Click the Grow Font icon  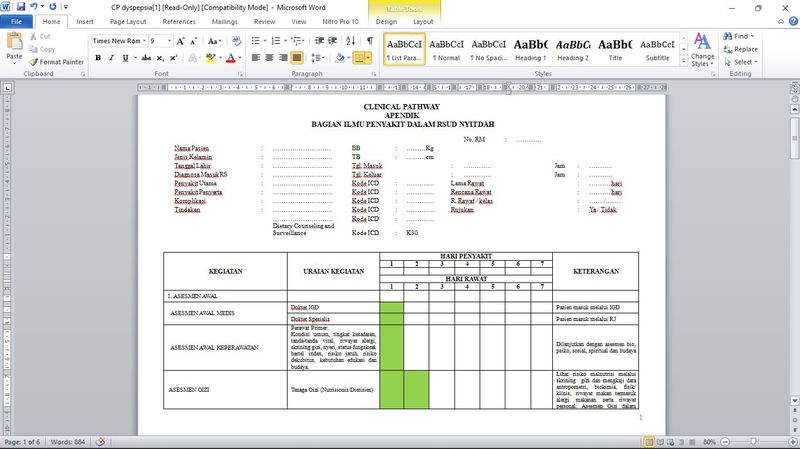pos(181,41)
